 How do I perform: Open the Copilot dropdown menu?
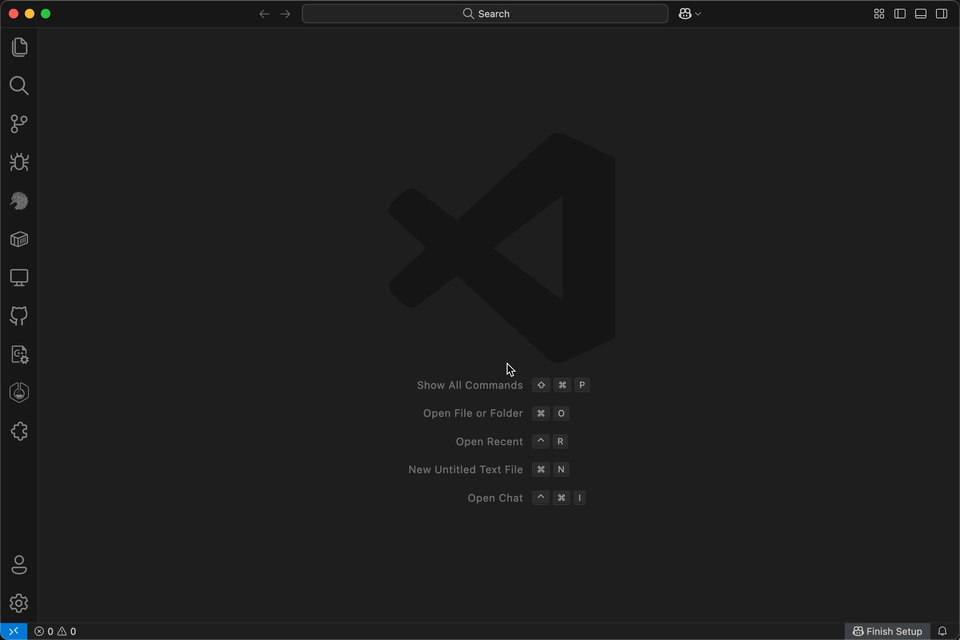click(x=689, y=13)
